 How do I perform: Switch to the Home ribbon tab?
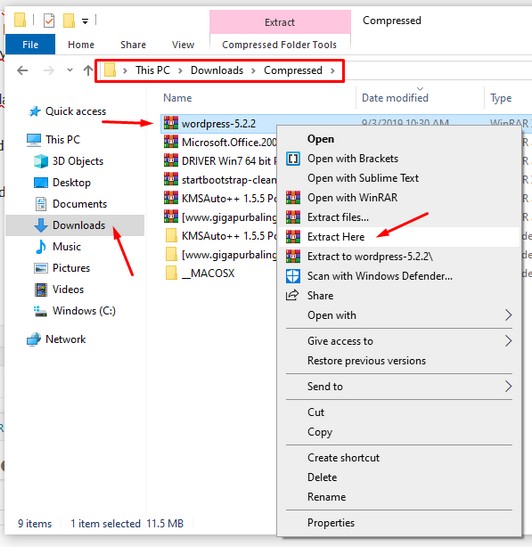(81, 45)
